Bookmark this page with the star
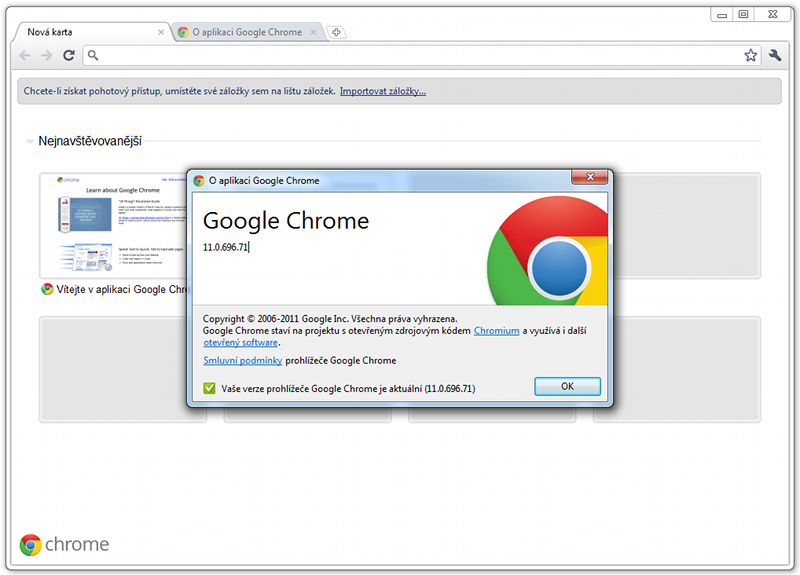Image resolution: width=800 pixels, height=575 pixels. [750, 55]
